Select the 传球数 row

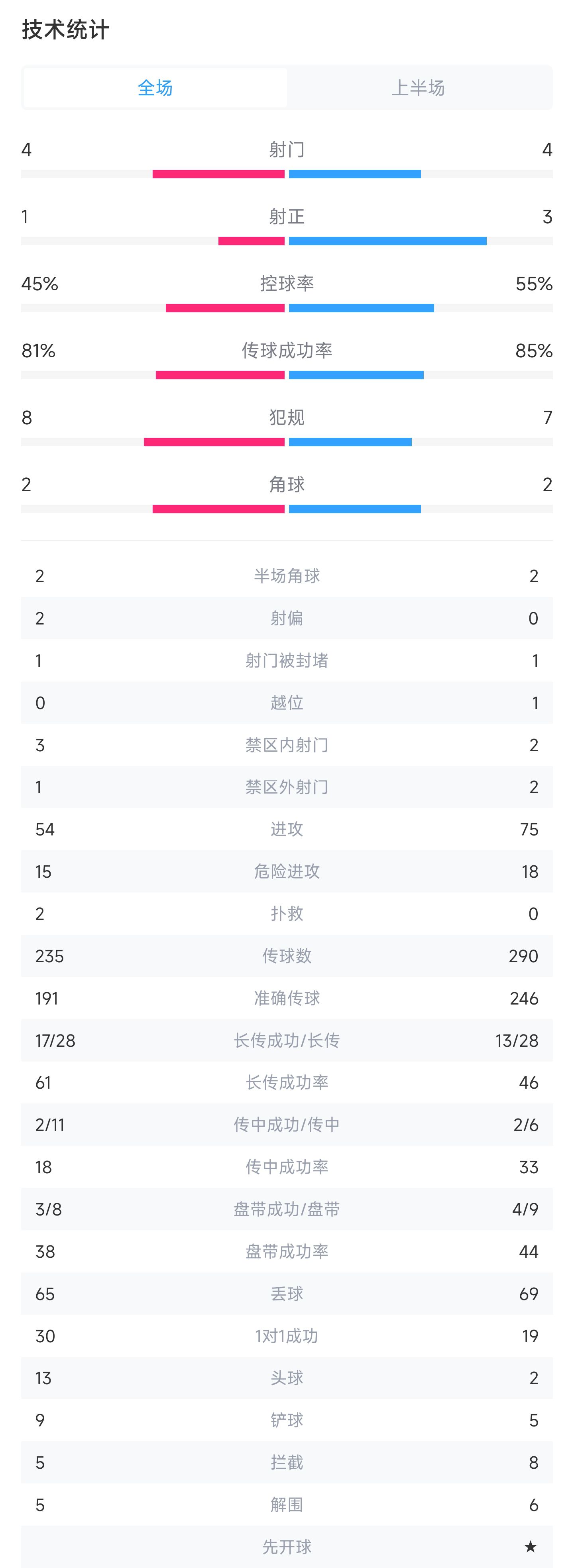pos(287,955)
